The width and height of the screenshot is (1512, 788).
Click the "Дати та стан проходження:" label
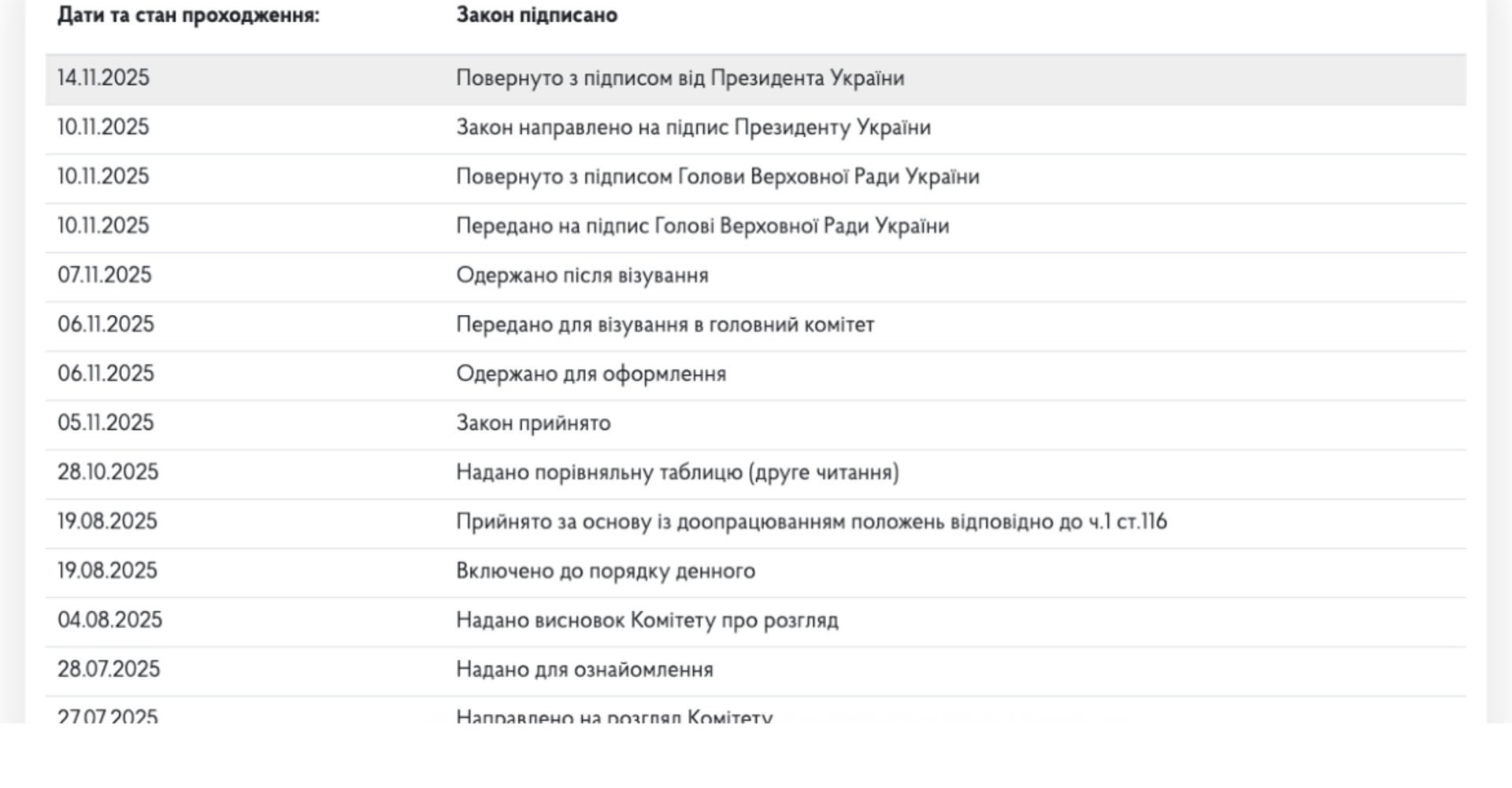point(188,16)
